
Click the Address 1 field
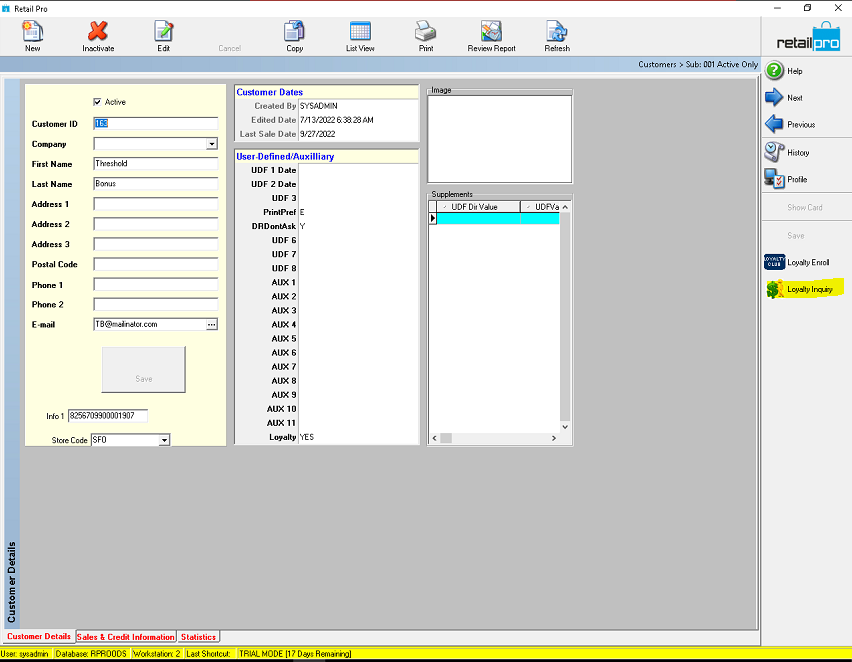pos(155,204)
